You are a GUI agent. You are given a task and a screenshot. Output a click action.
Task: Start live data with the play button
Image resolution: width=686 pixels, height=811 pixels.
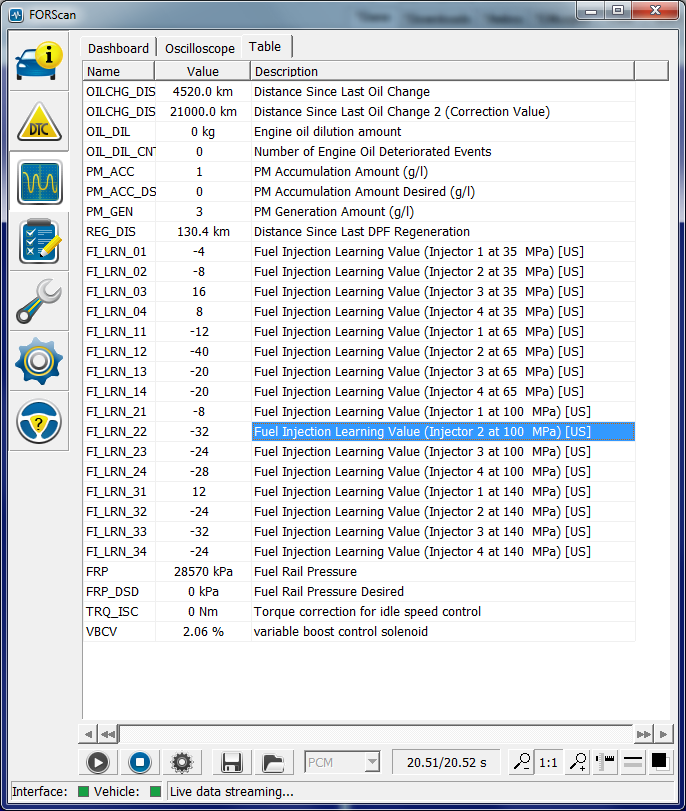tap(97, 763)
